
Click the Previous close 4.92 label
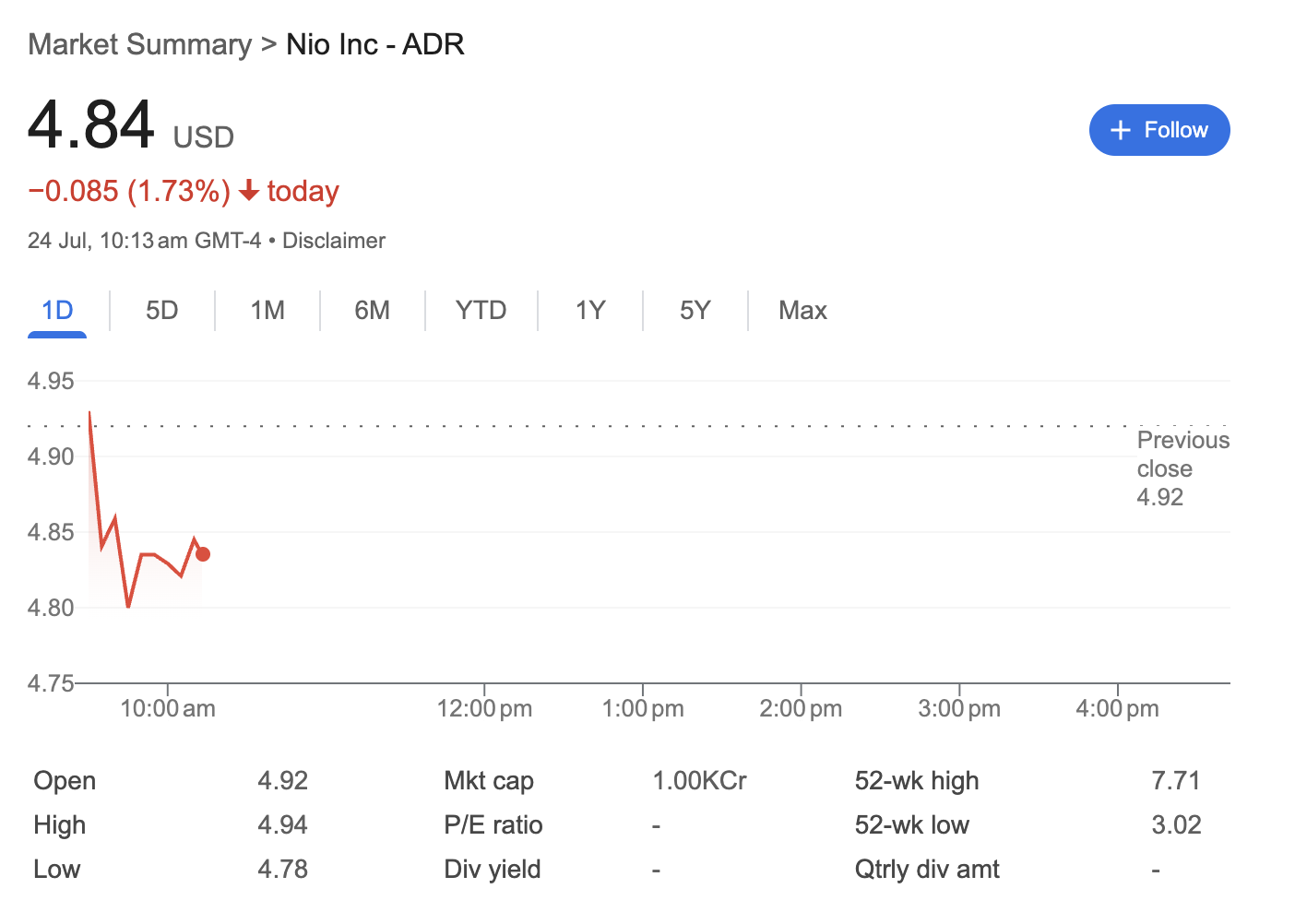[x=1183, y=468]
